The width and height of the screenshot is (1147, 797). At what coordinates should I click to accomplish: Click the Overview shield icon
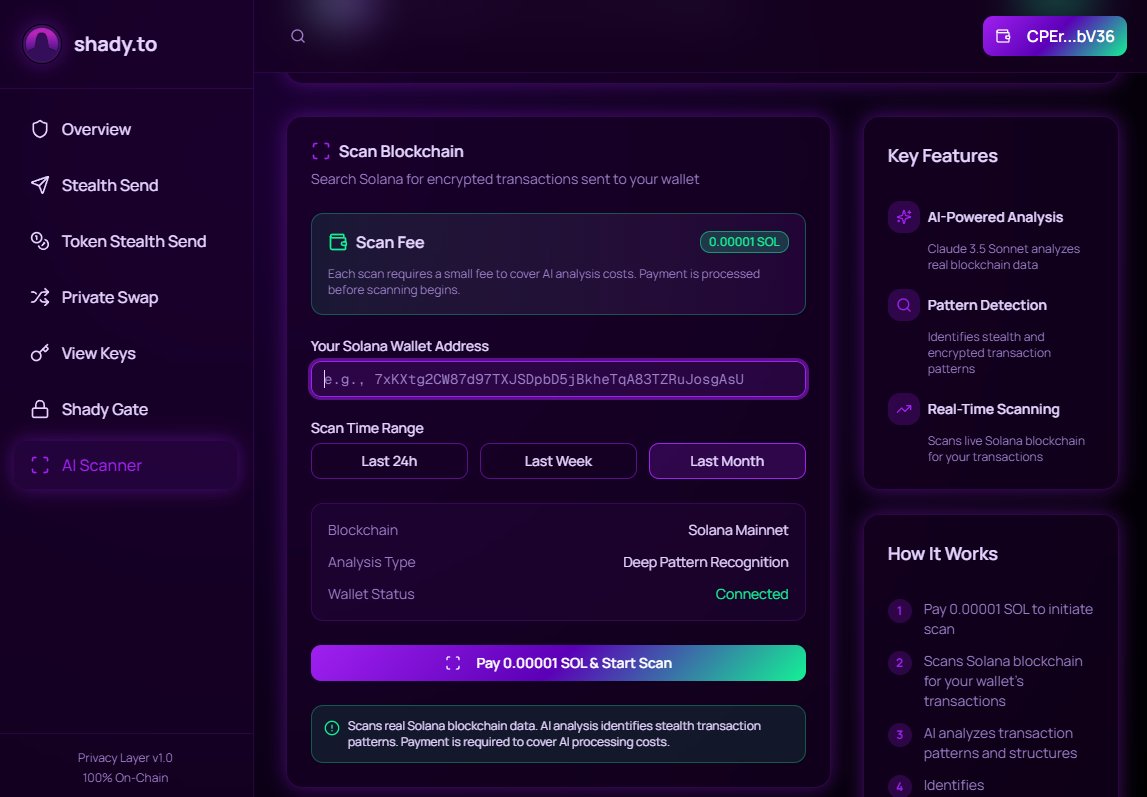(40, 129)
